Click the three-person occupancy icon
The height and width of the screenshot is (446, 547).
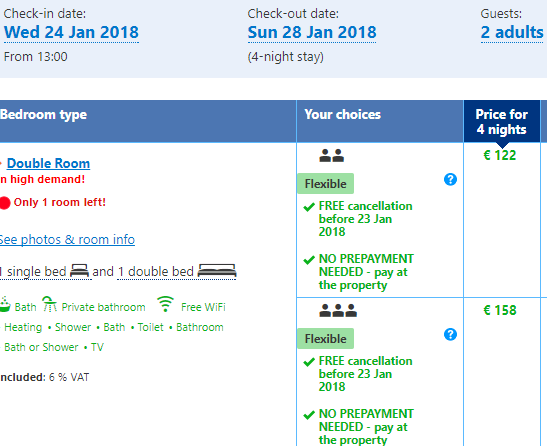click(x=338, y=311)
